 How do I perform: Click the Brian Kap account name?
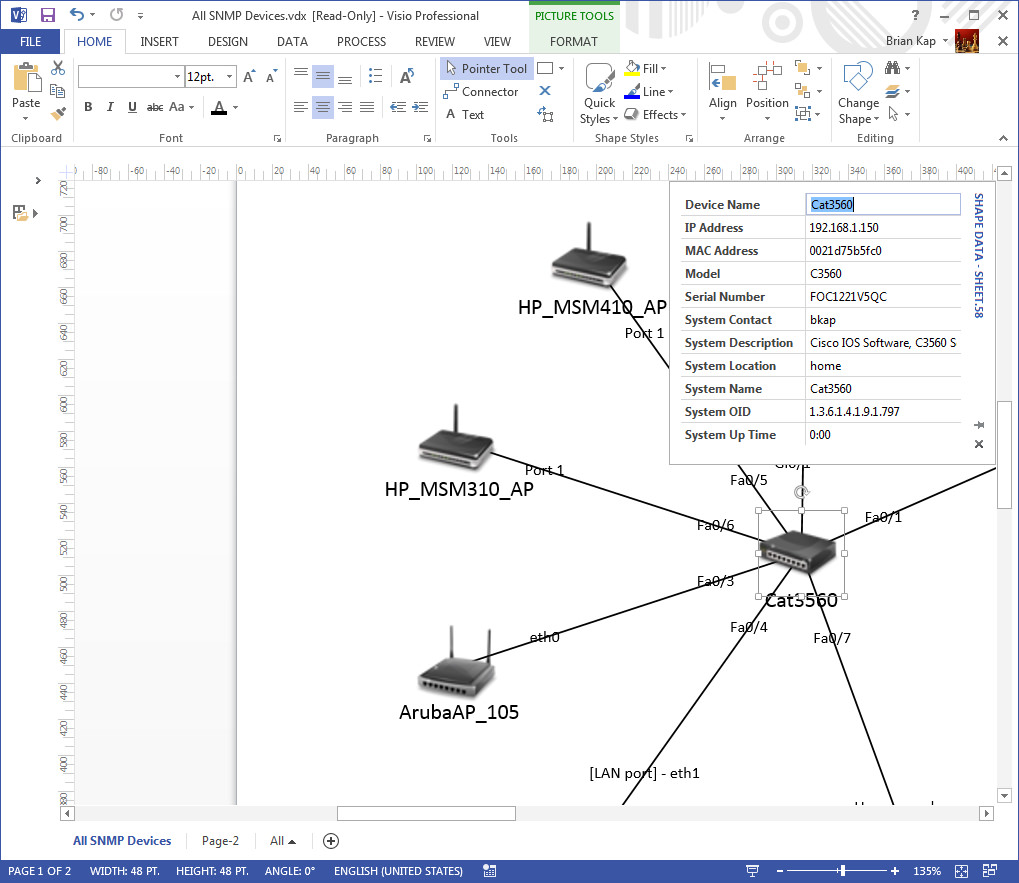coord(910,41)
